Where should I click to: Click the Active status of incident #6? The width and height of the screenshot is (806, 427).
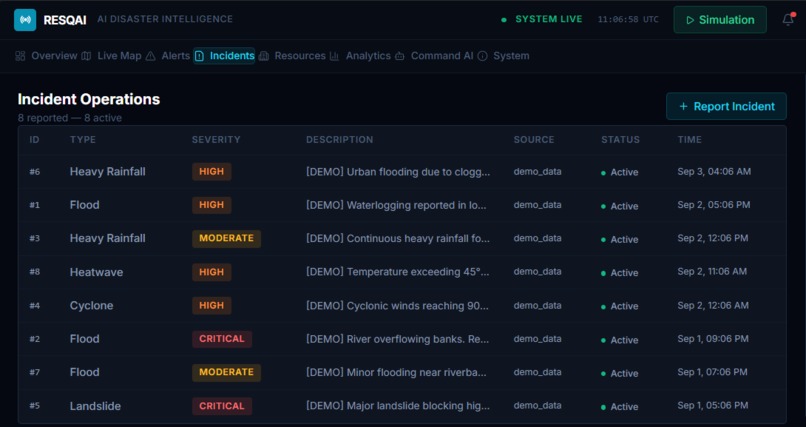[x=619, y=172]
